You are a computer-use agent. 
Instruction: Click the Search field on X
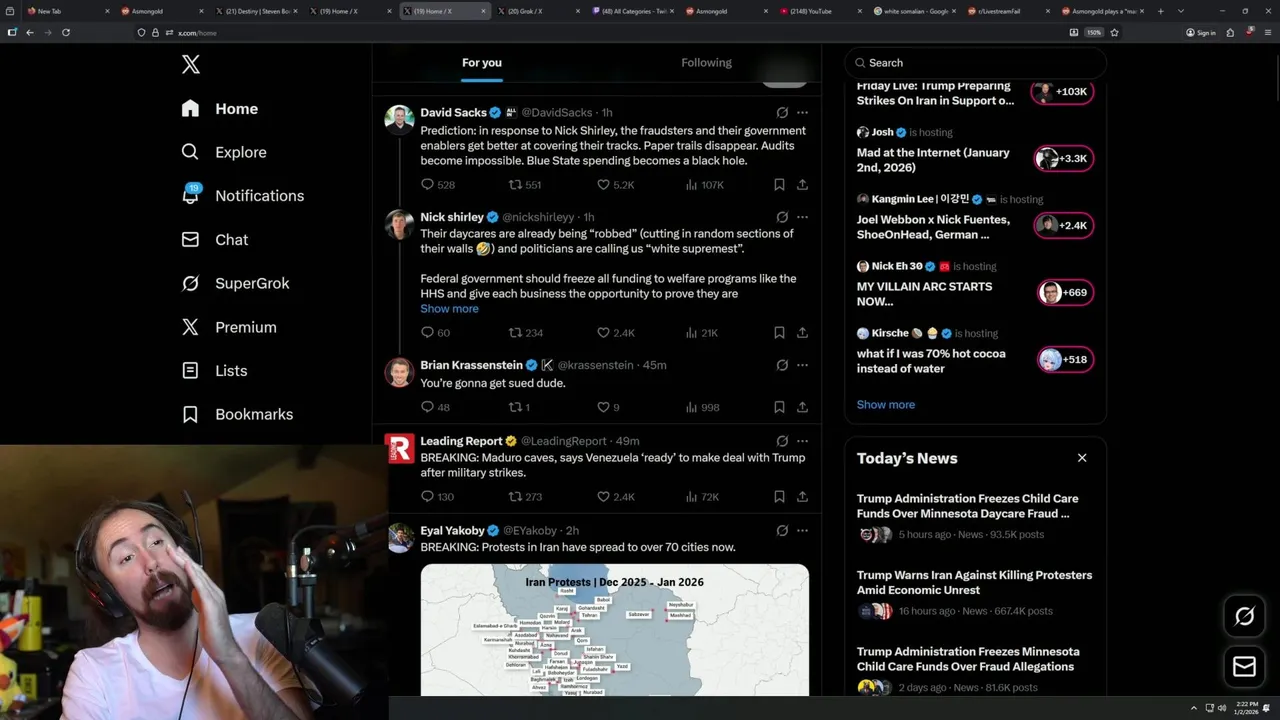[975, 63]
